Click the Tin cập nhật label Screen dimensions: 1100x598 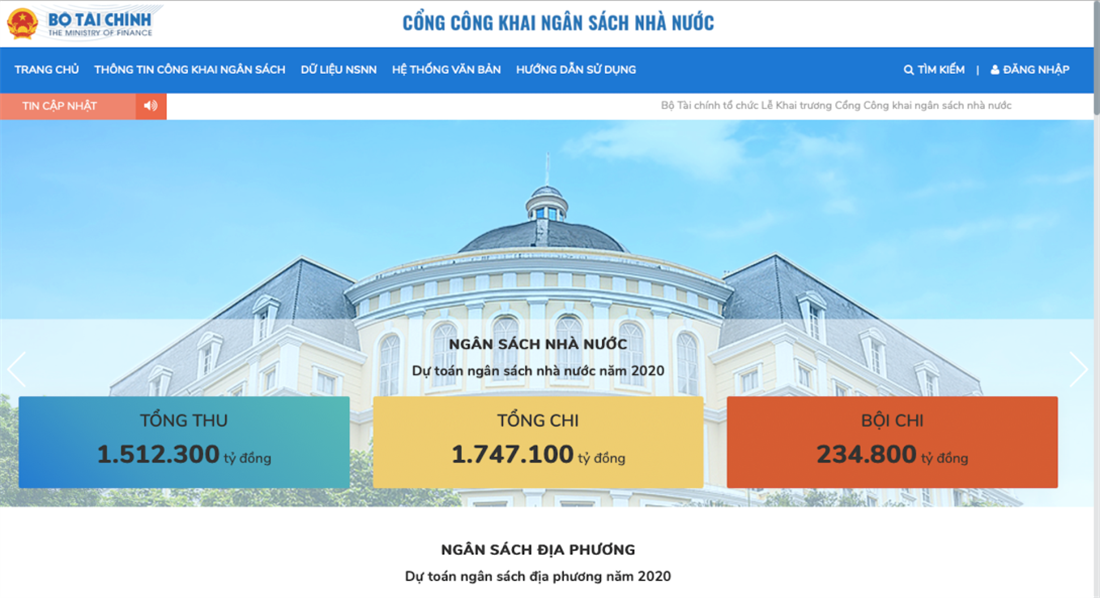(x=60, y=106)
